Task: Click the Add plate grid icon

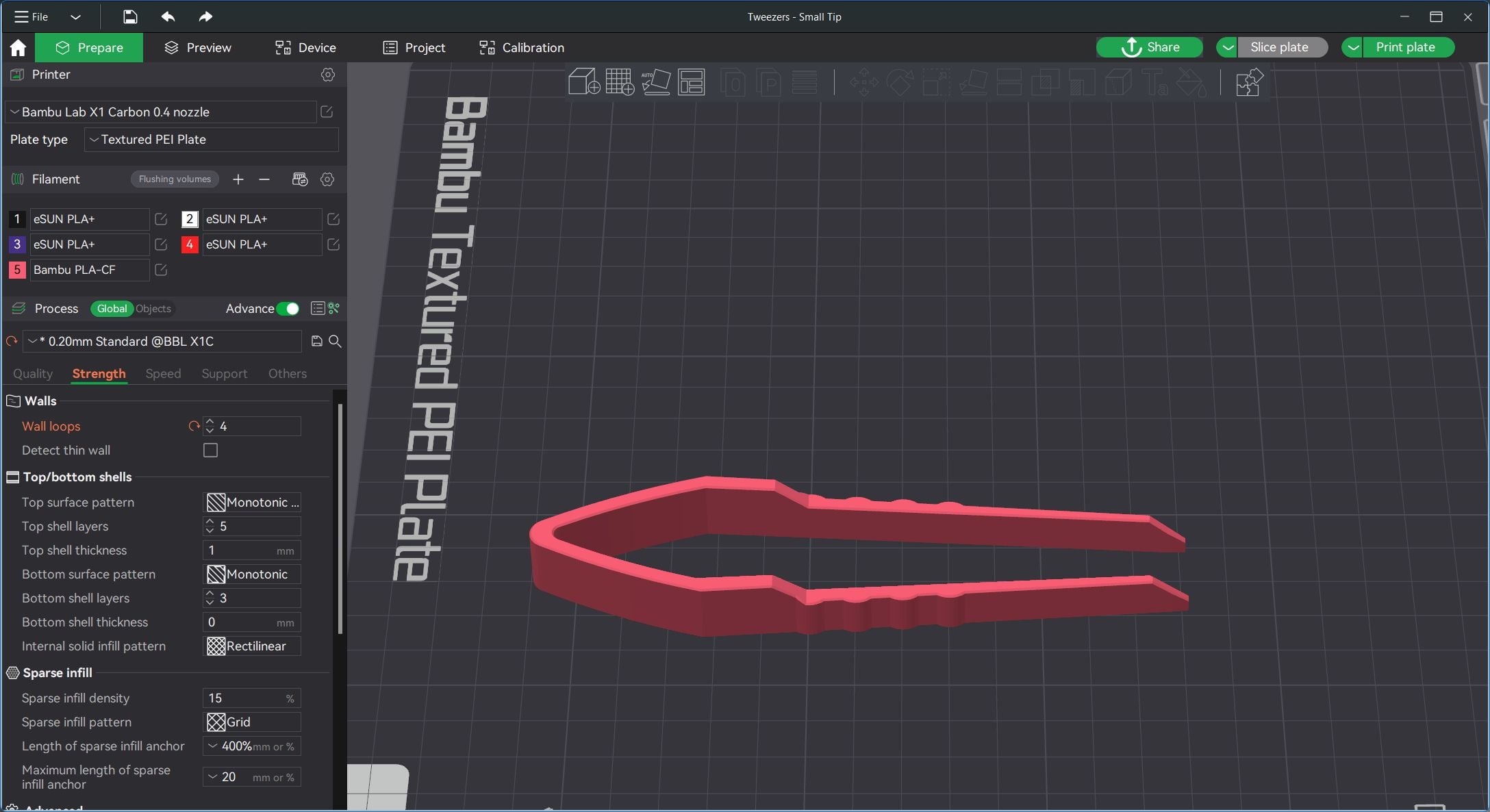Action: click(x=620, y=82)
